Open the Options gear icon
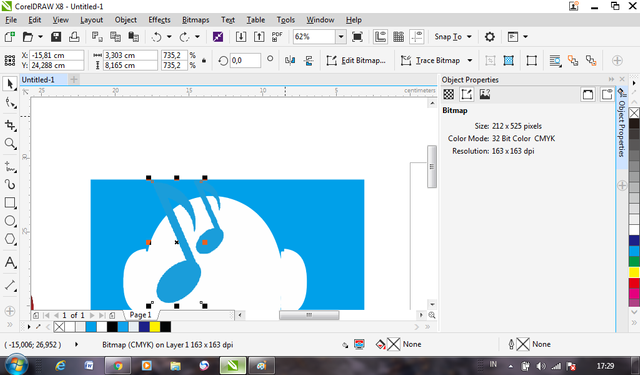 click(490, 37)
